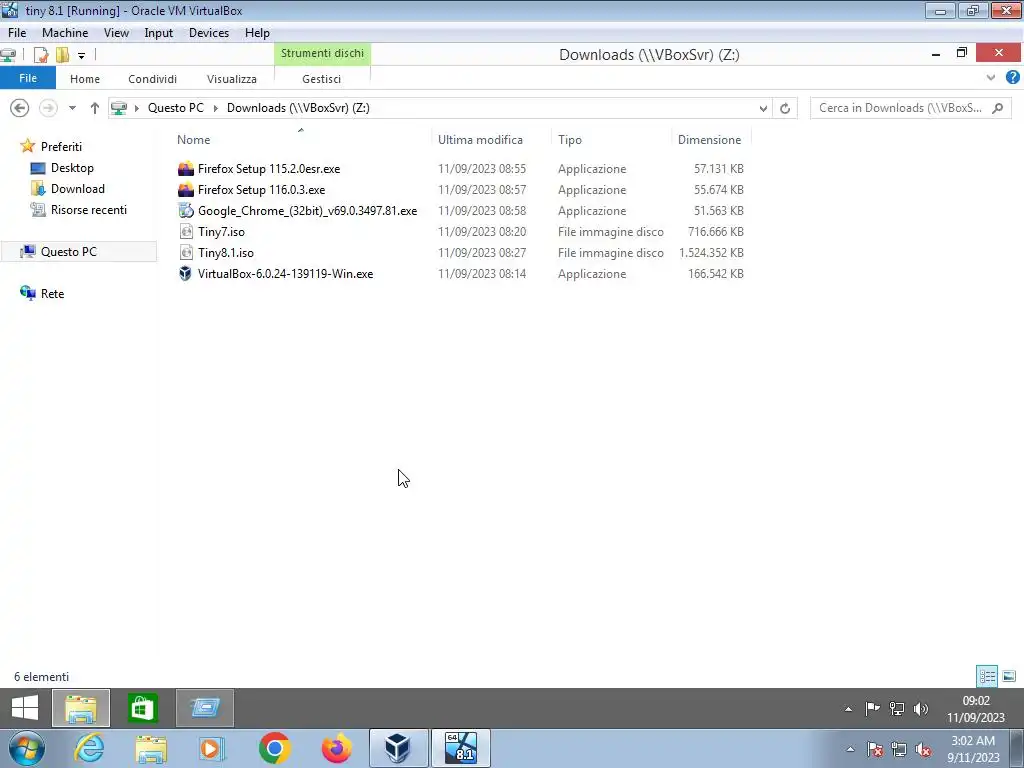Click the guest taskbar File Explorer icon
Viewport: 1024px width, 768px height.
(81, 708)
